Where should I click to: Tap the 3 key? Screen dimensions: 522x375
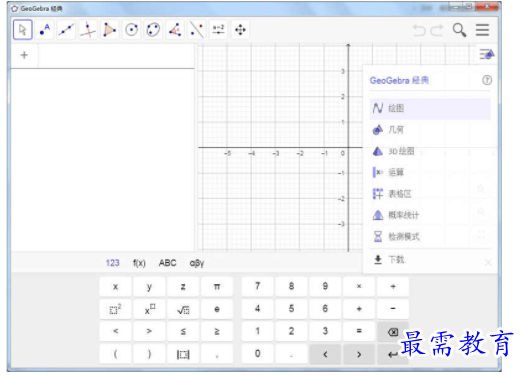[325, 331]
